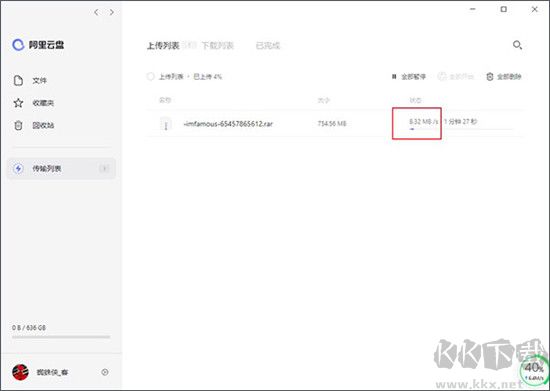Delete all uploads with 全部删除
Viewport: 550px width, 391px height.
coord(504,76)
